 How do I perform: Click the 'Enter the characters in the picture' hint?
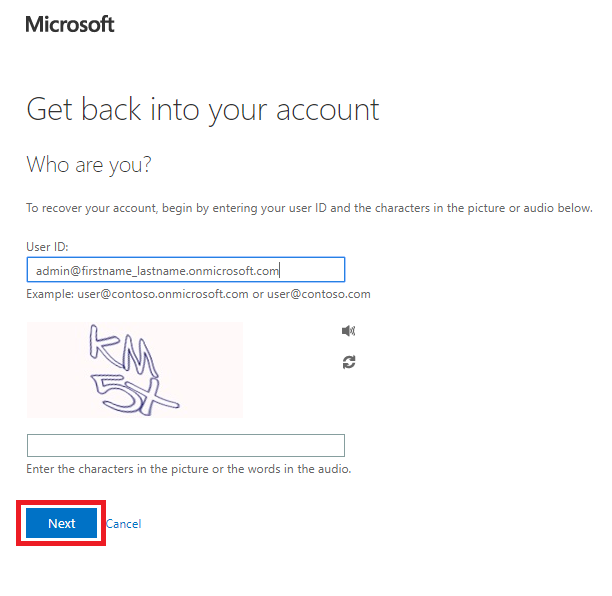189,468
